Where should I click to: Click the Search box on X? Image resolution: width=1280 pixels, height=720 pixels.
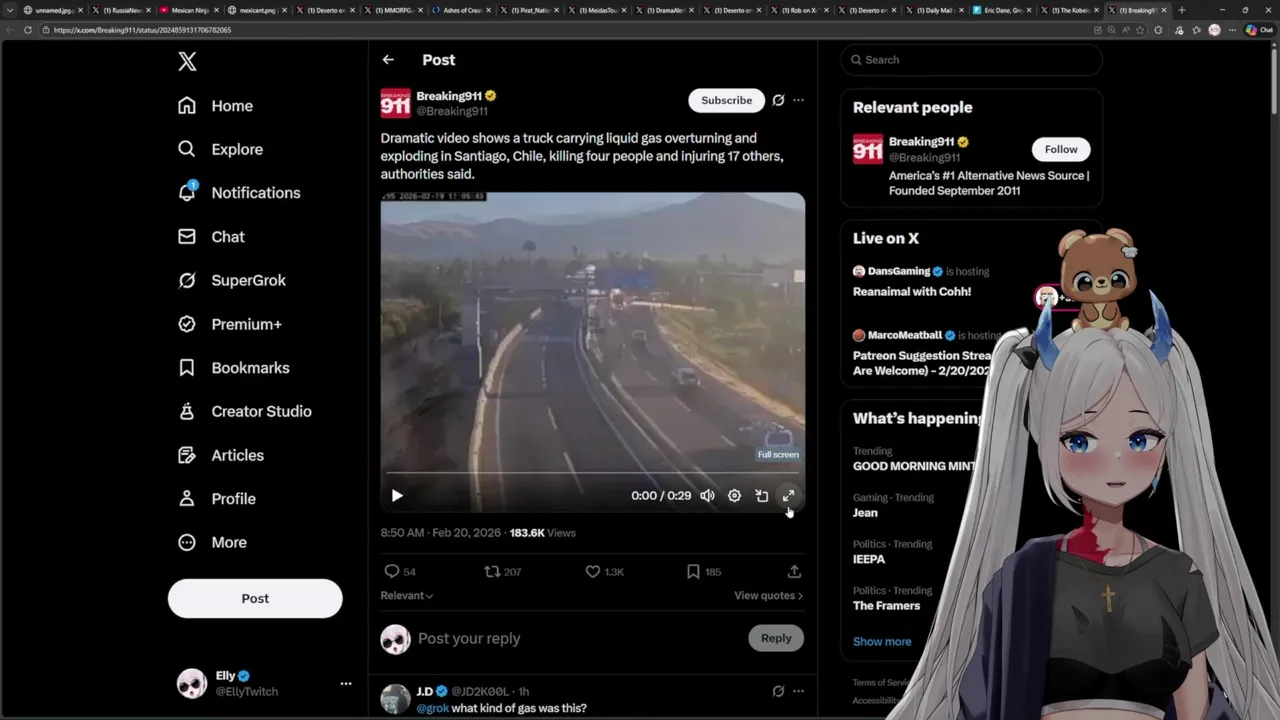click(x=971, y=60)
